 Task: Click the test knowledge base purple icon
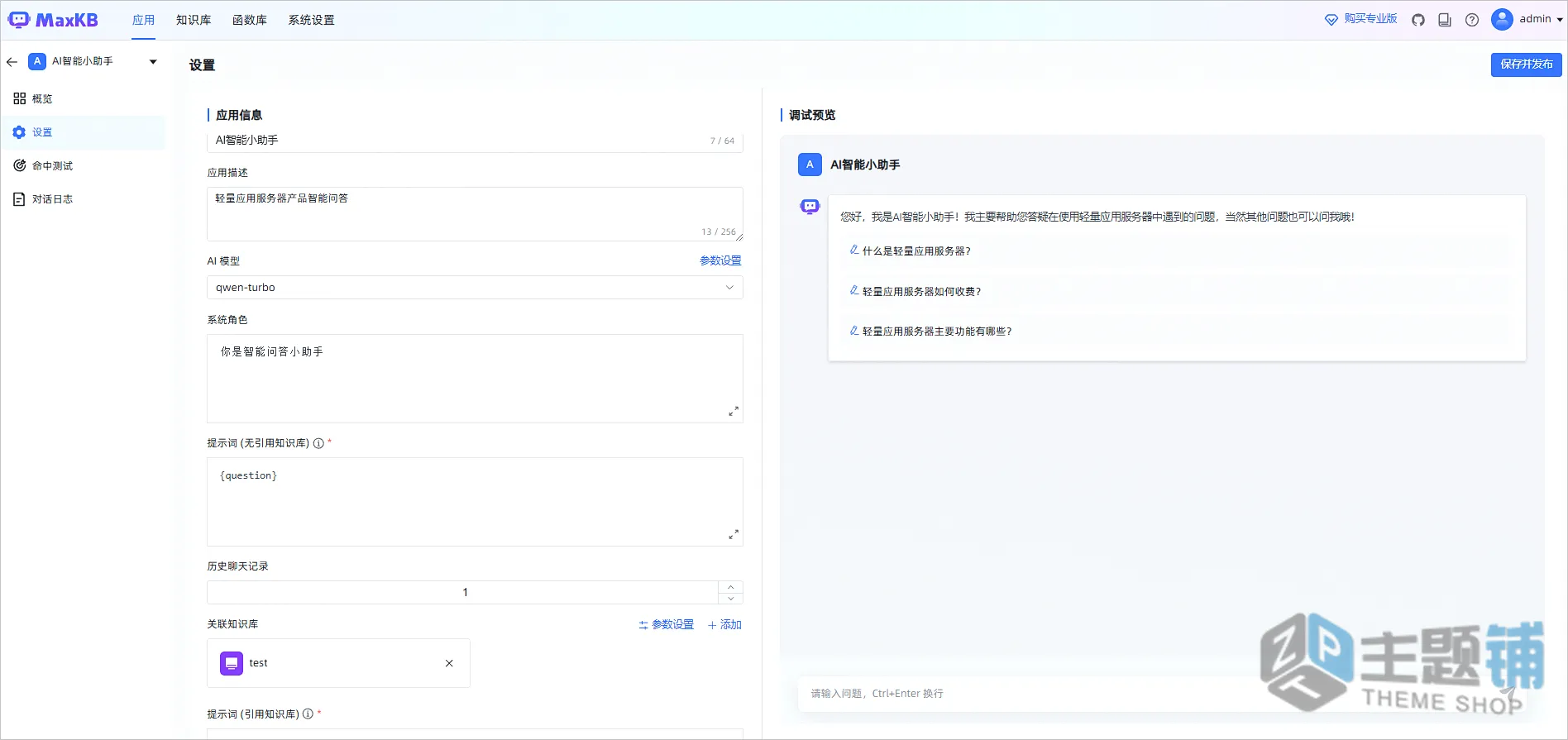click(232, 663)
